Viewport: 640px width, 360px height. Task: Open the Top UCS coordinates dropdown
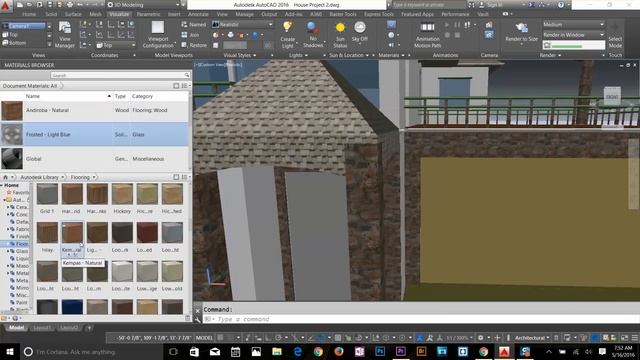[x=116, y=45]
